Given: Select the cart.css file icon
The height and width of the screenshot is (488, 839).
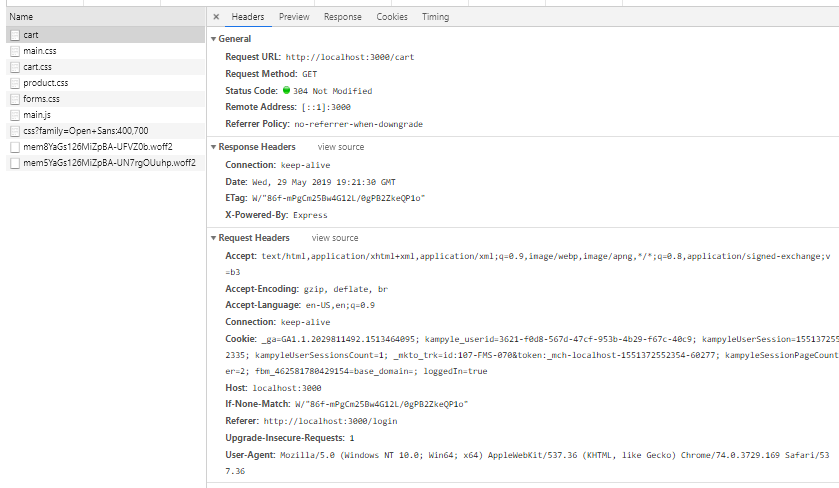Looking at the screenshot, I should coord(15,67).
